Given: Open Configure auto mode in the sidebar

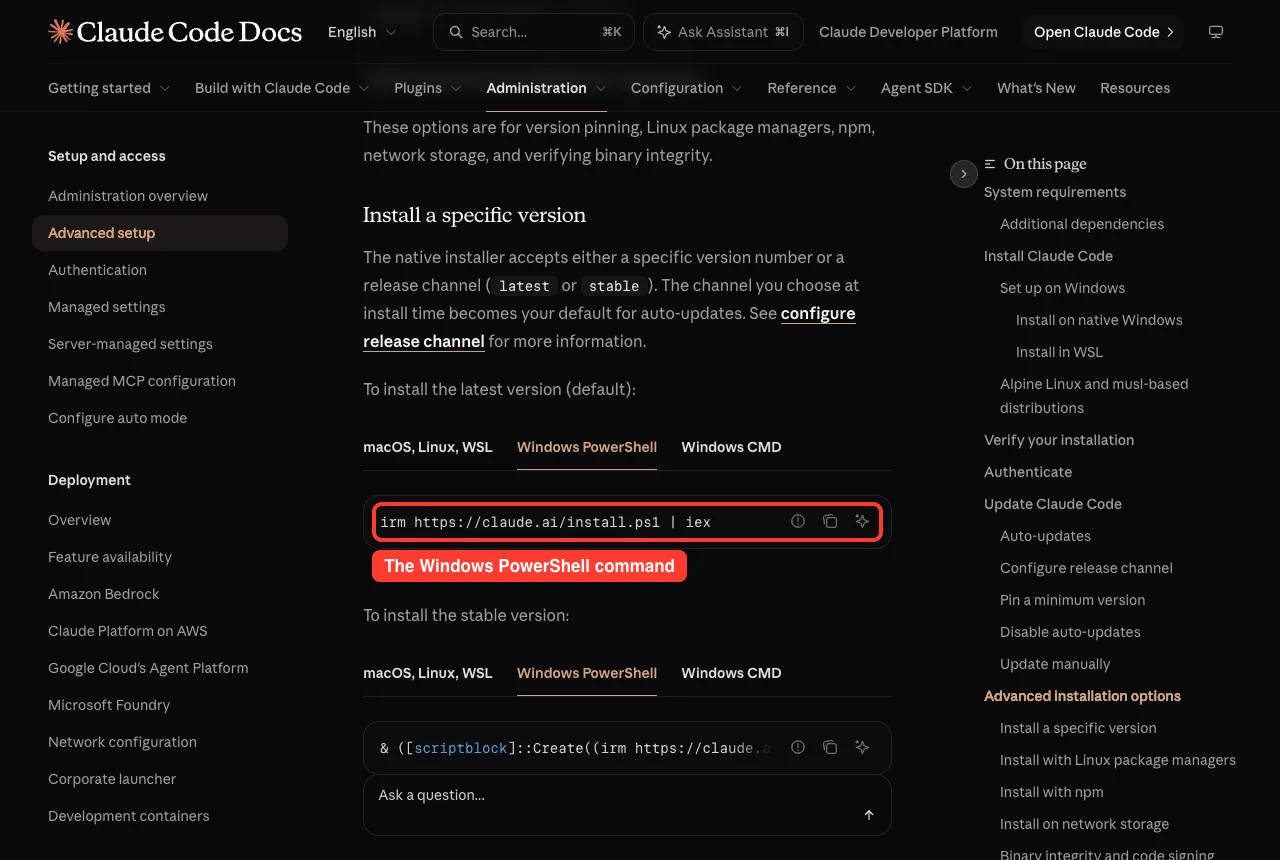Looking at the screenshot, I should tap(117, 418).
